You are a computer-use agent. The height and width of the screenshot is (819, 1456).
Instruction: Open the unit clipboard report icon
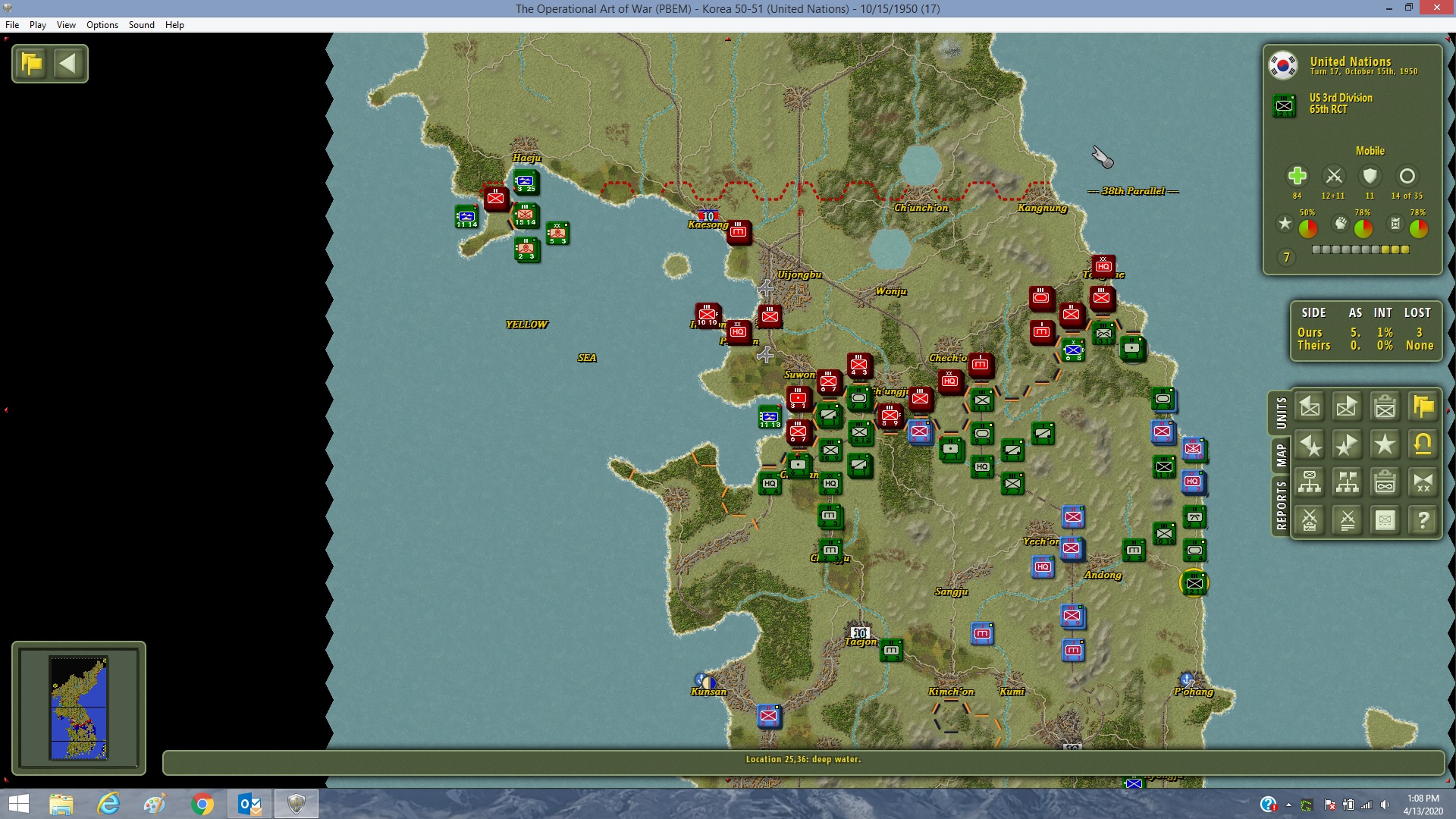[1385, 406]
